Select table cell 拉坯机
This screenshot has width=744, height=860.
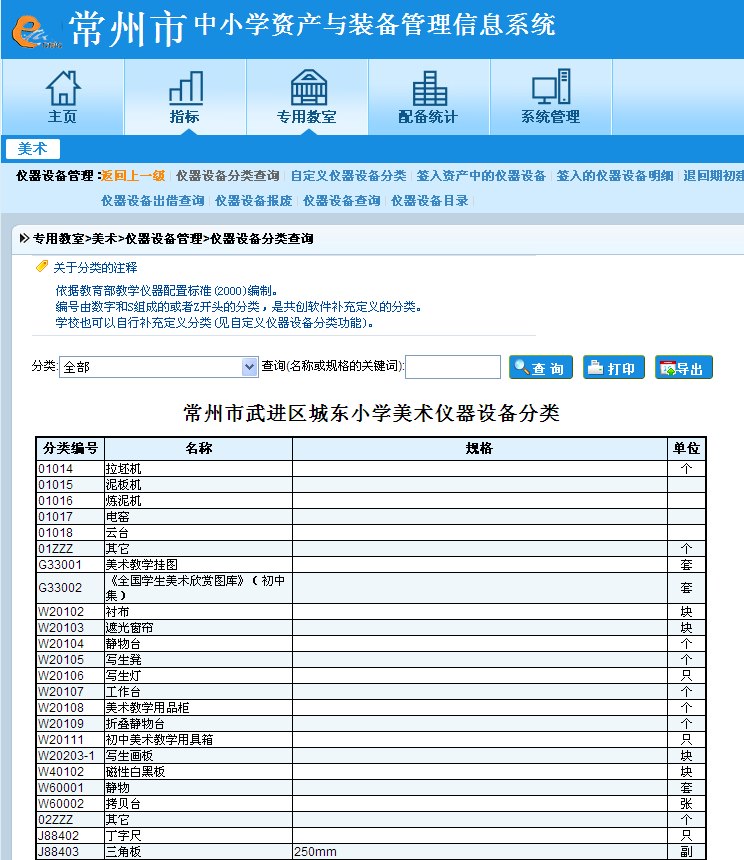click(198, 468)
